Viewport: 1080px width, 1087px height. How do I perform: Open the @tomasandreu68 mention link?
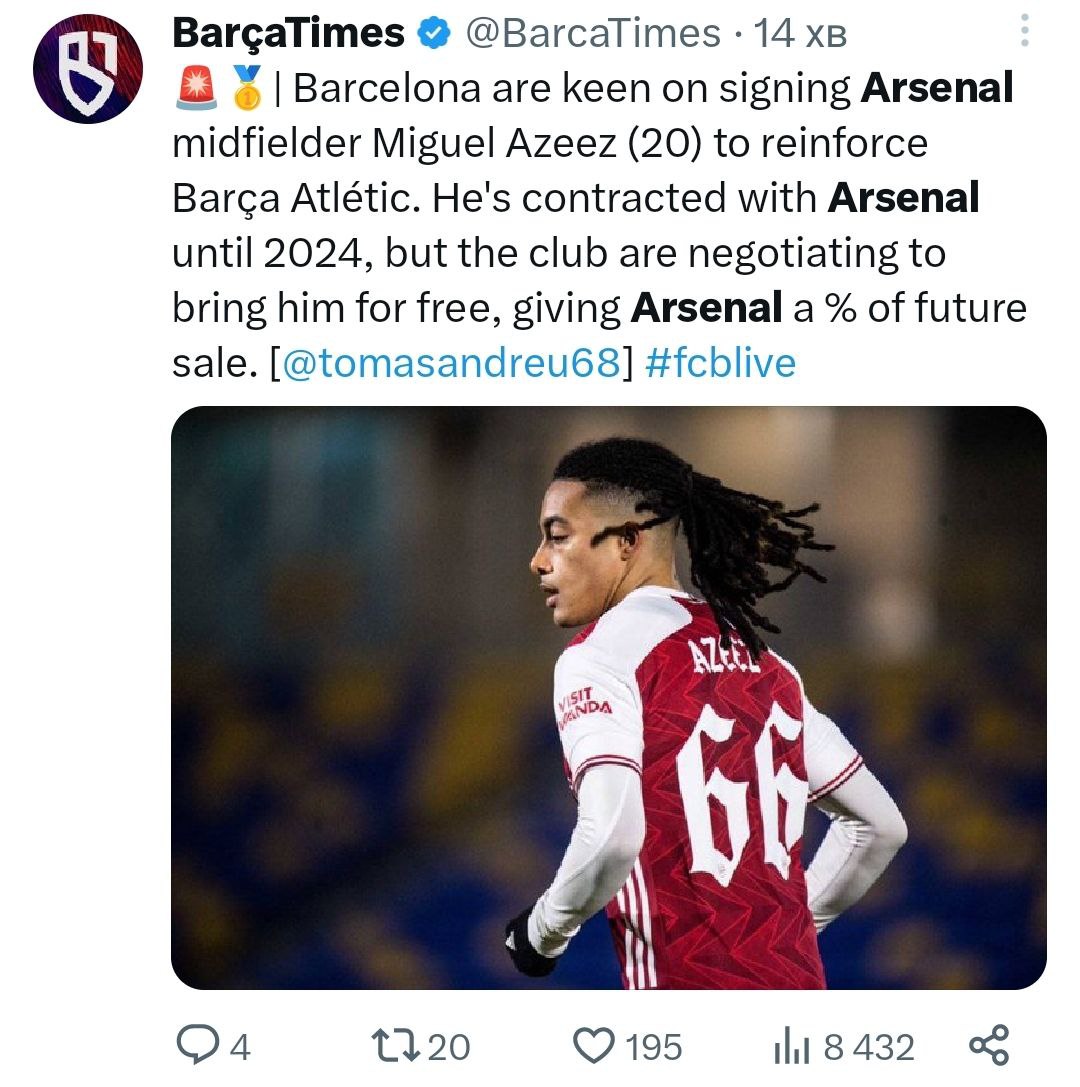coord(451,363)
